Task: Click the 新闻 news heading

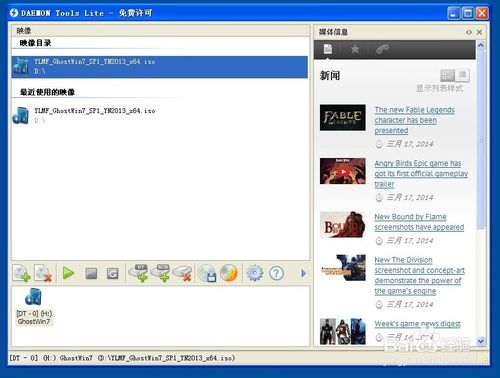Action: pos(330,76)
